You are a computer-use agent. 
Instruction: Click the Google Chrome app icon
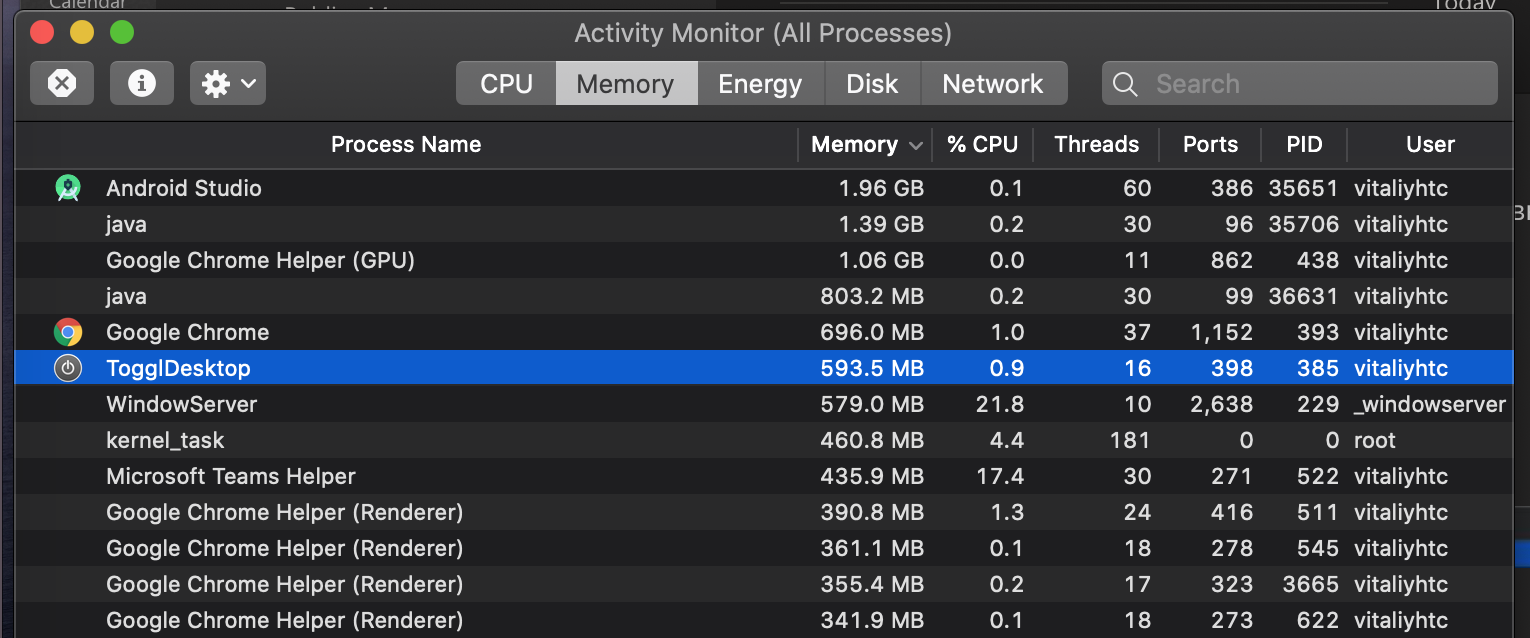tap(68, 332)
